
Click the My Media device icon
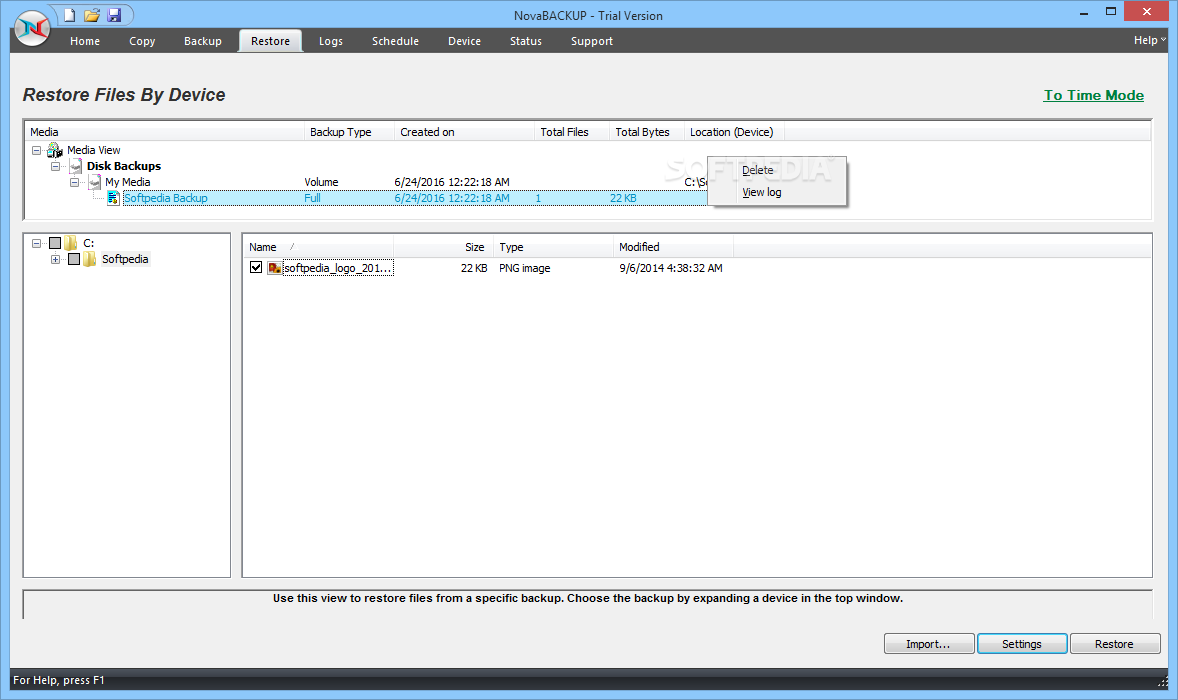tap(95, 182)
